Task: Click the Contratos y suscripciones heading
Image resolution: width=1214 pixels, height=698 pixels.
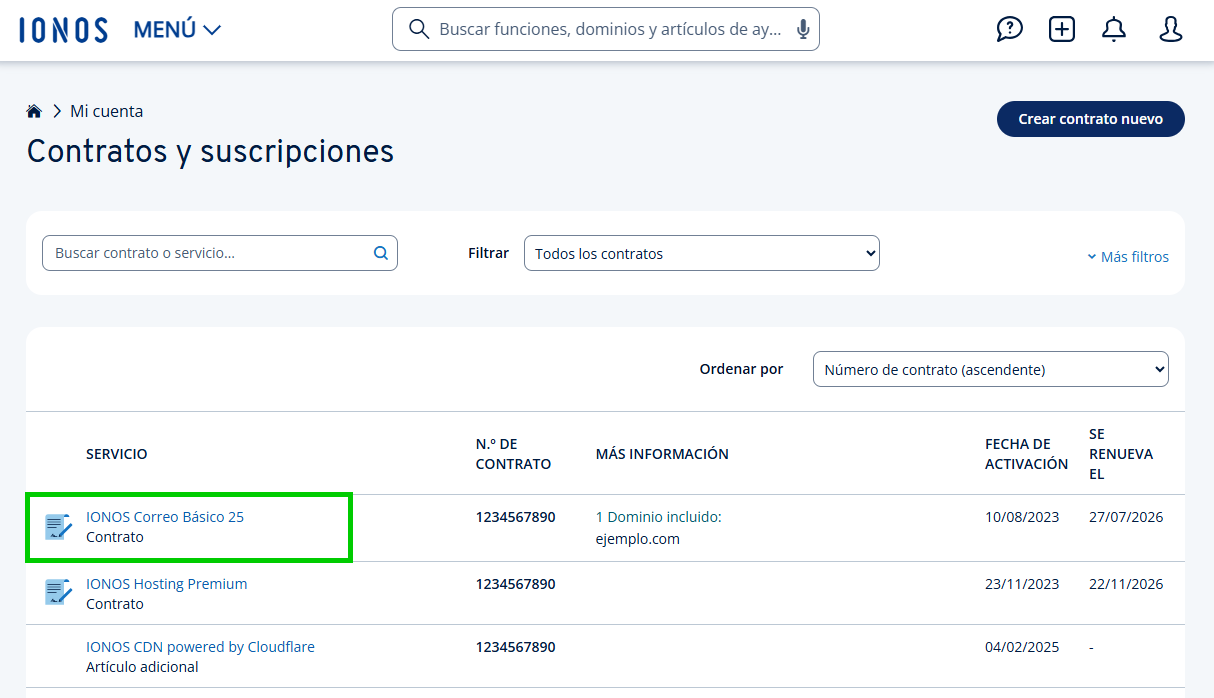Action: tap(210, 151)
